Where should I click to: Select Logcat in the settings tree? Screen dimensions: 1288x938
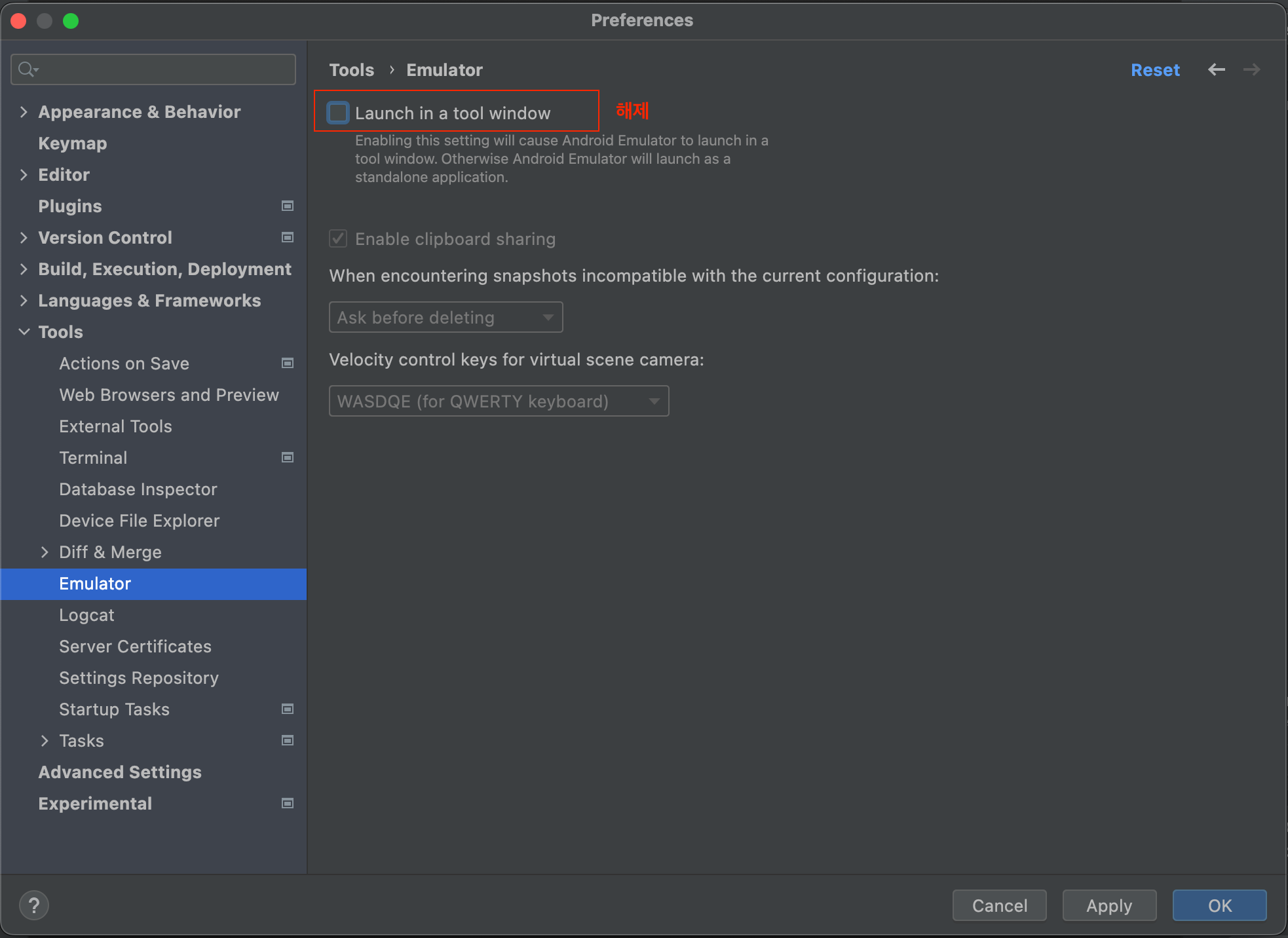[86, 614]
